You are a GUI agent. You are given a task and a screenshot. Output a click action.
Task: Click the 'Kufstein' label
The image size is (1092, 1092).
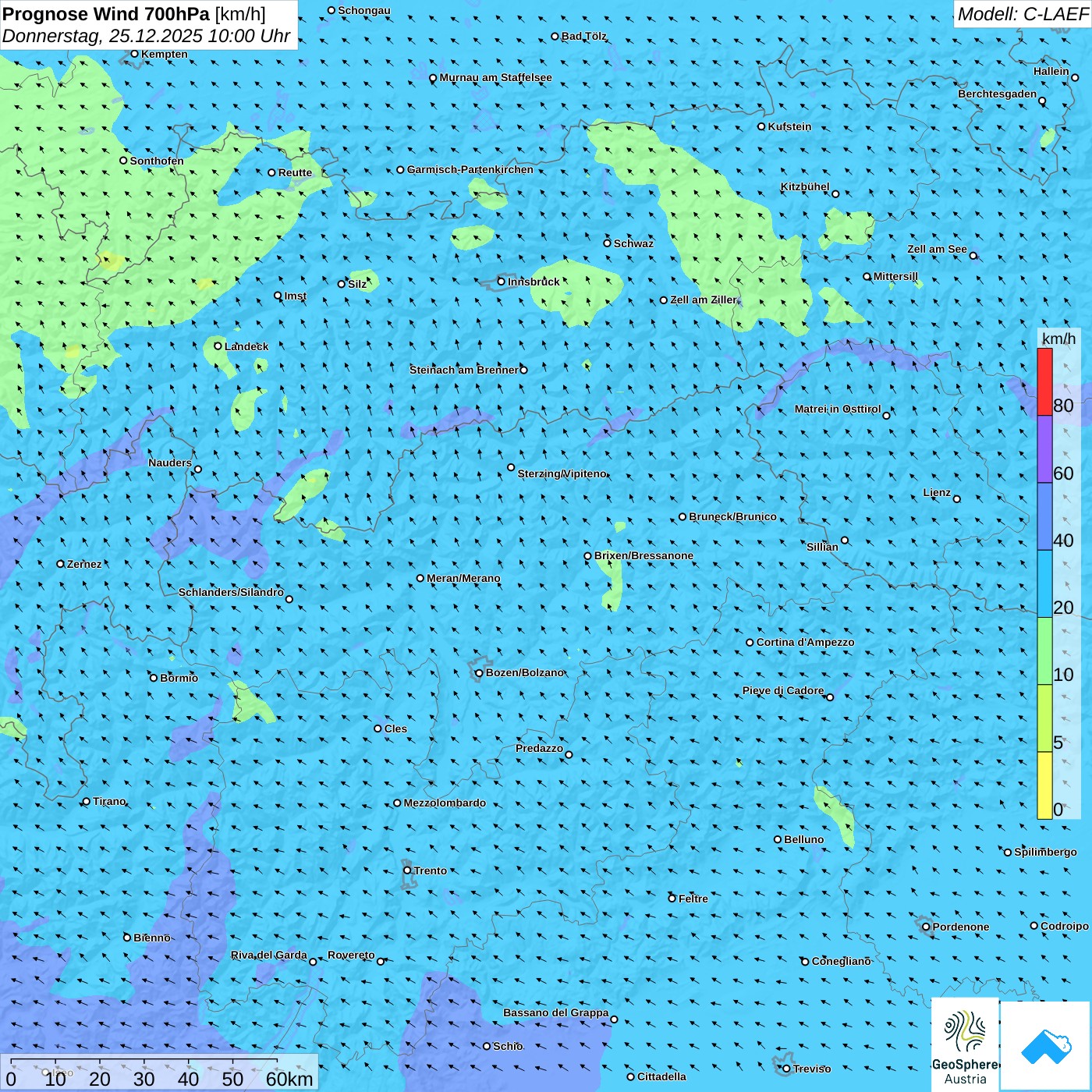click(789, 126)
